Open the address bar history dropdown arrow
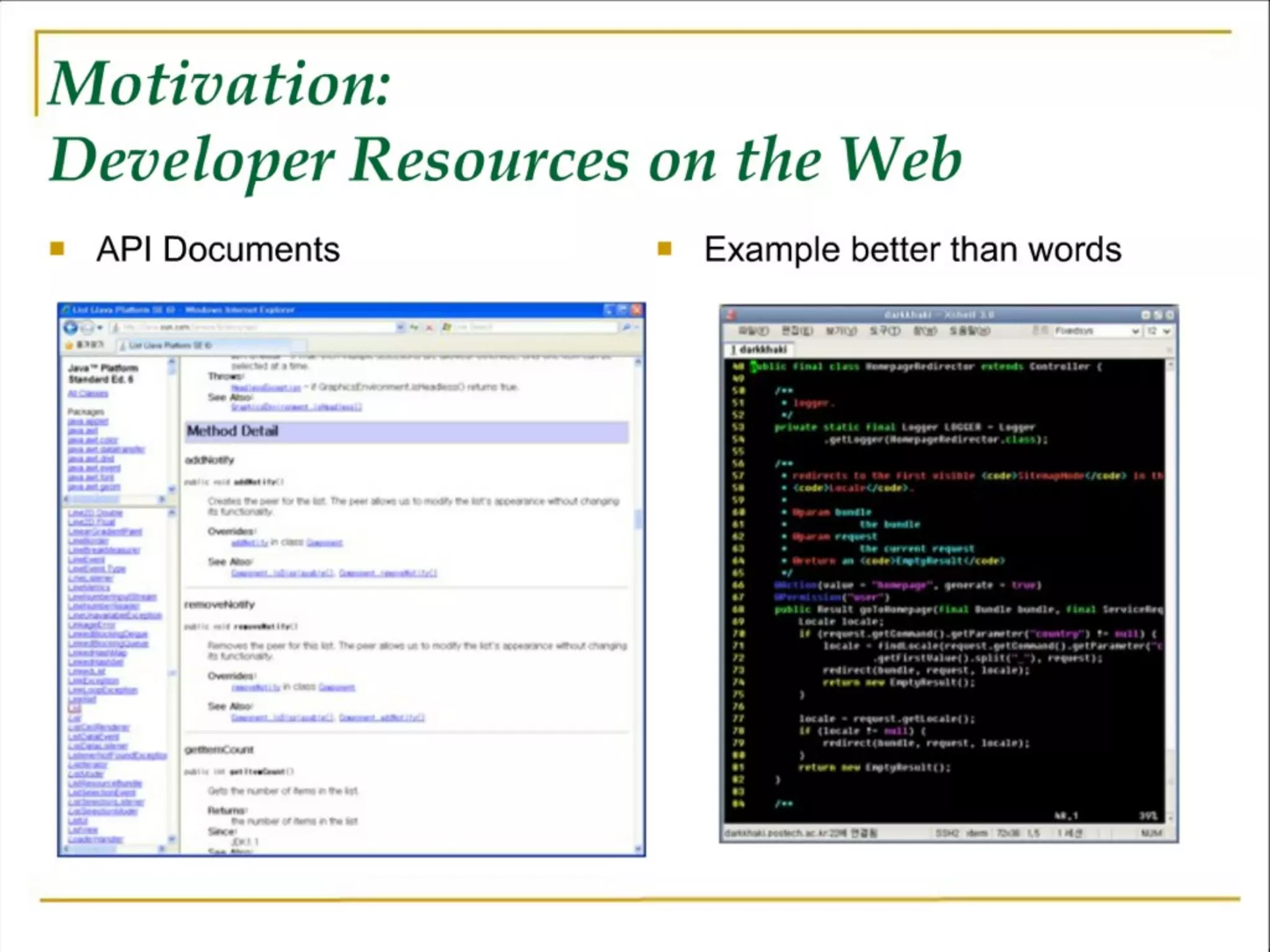 [x=401, y=327]
